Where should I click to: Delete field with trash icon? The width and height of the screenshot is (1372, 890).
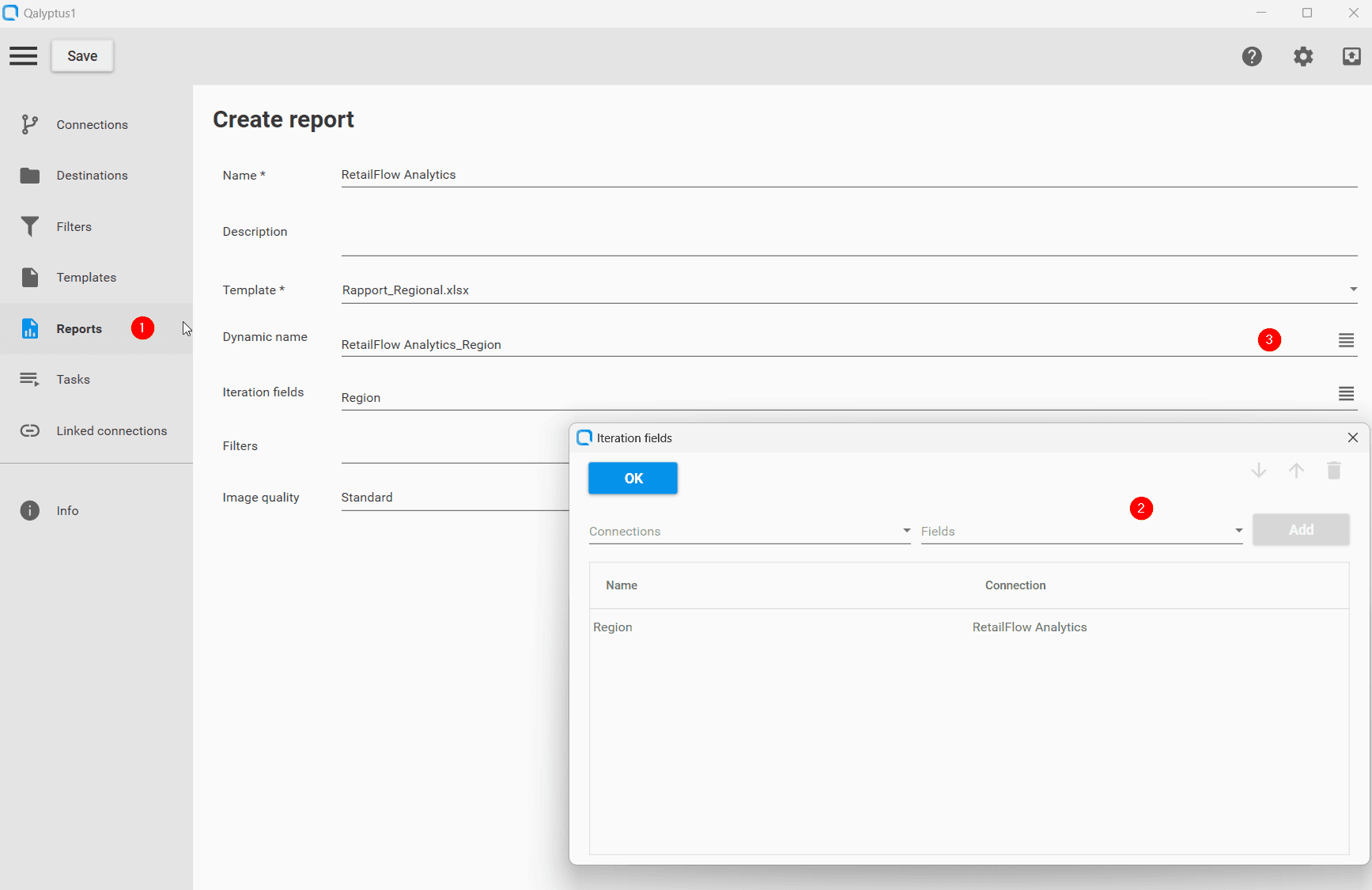pos(1334,471)
